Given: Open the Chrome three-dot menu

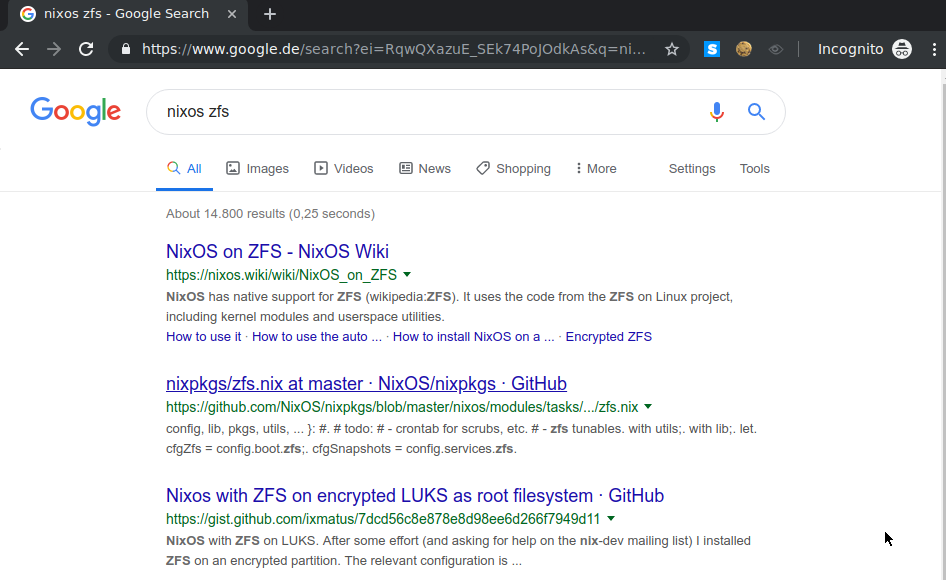Looking at the screenshot, I should 934,49.
